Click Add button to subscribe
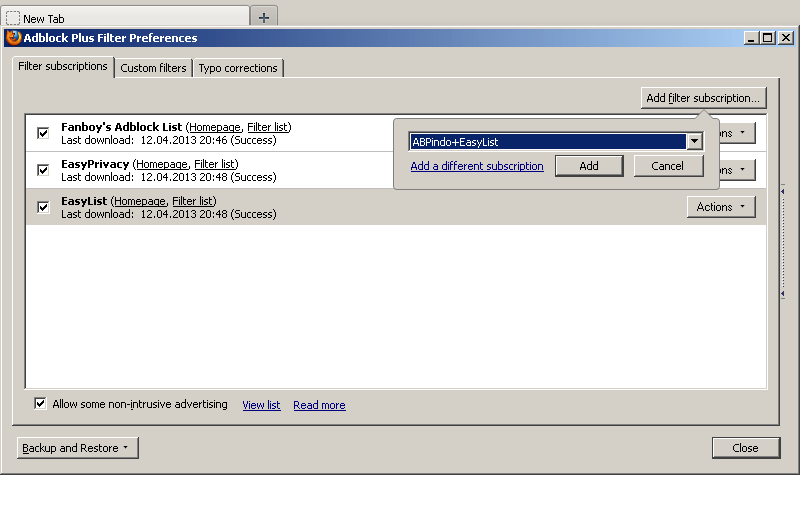Viewport: 800px width, 530px height. (x=589, y=166)
